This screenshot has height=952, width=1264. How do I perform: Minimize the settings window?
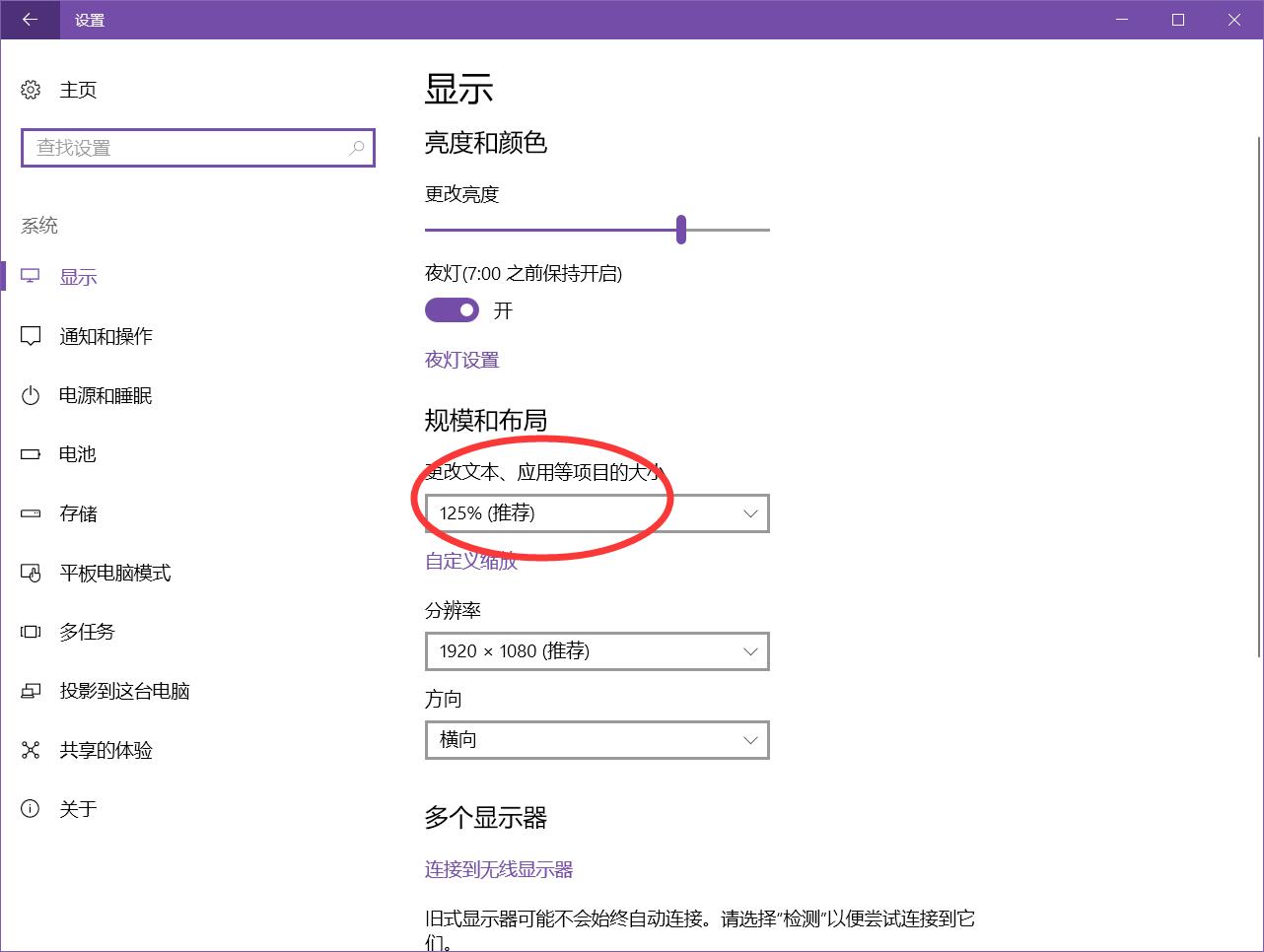pos(1121,20)
